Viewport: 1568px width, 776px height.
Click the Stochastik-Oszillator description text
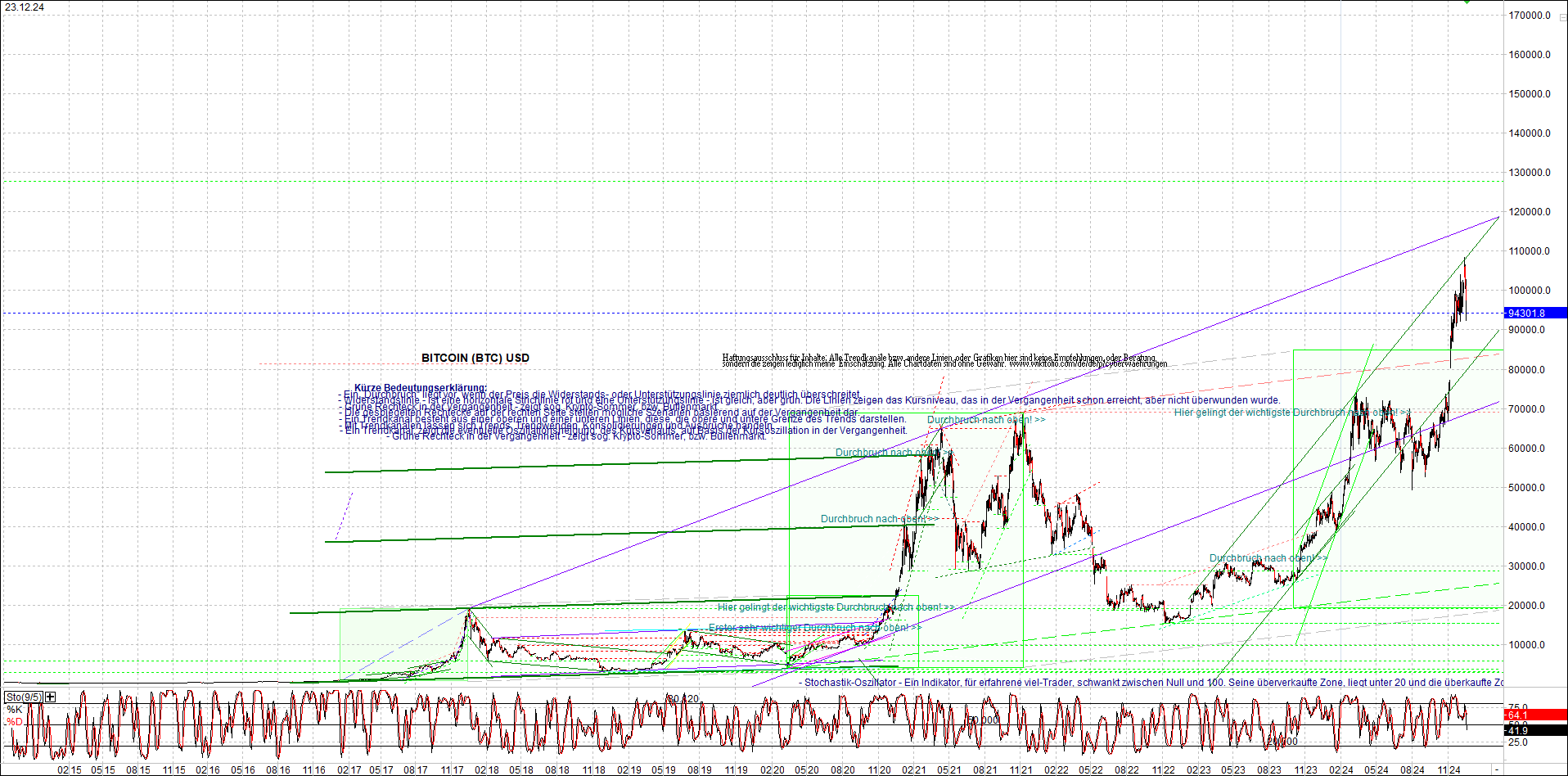pos(1151,682)
